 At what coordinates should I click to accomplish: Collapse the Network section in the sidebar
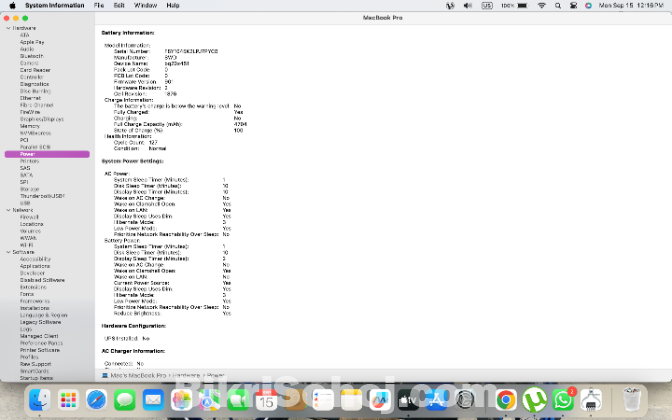pos(8,210)
